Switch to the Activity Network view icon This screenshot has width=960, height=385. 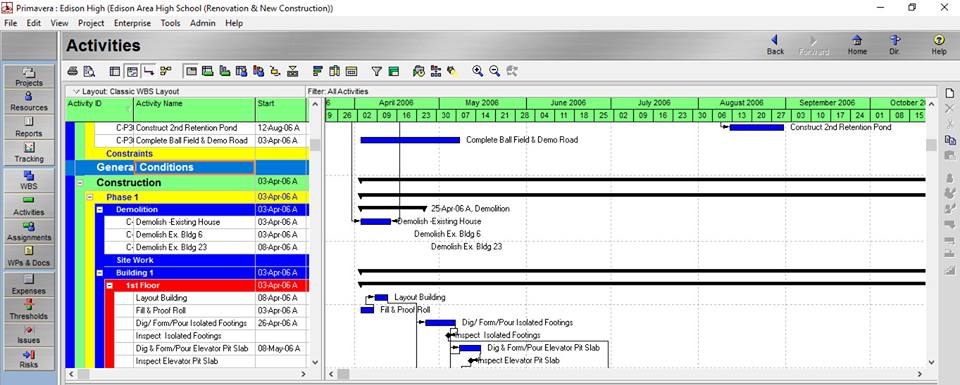165,71
